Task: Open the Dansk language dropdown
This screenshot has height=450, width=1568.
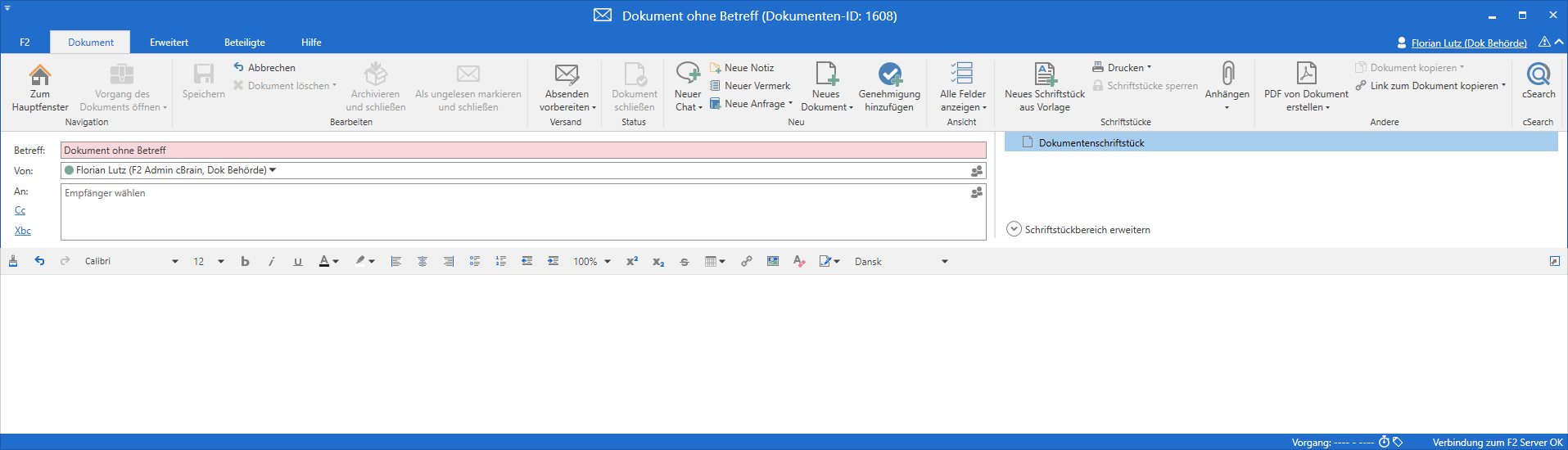Action: (x=944, y=262)
